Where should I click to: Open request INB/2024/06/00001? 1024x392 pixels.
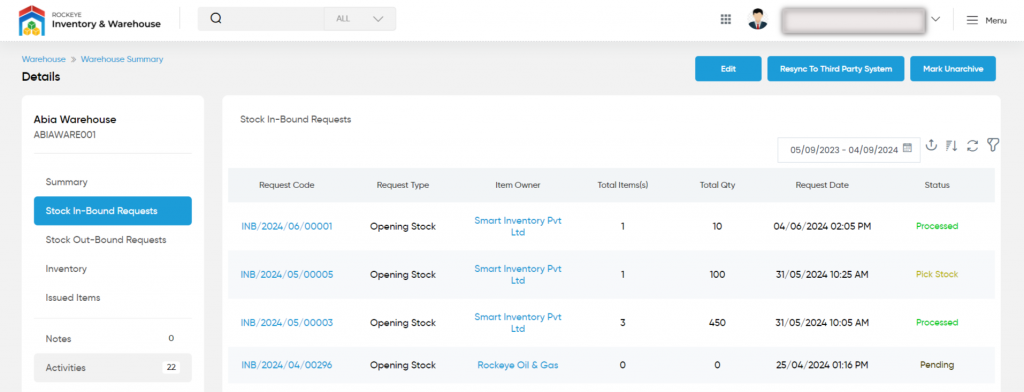287,226
